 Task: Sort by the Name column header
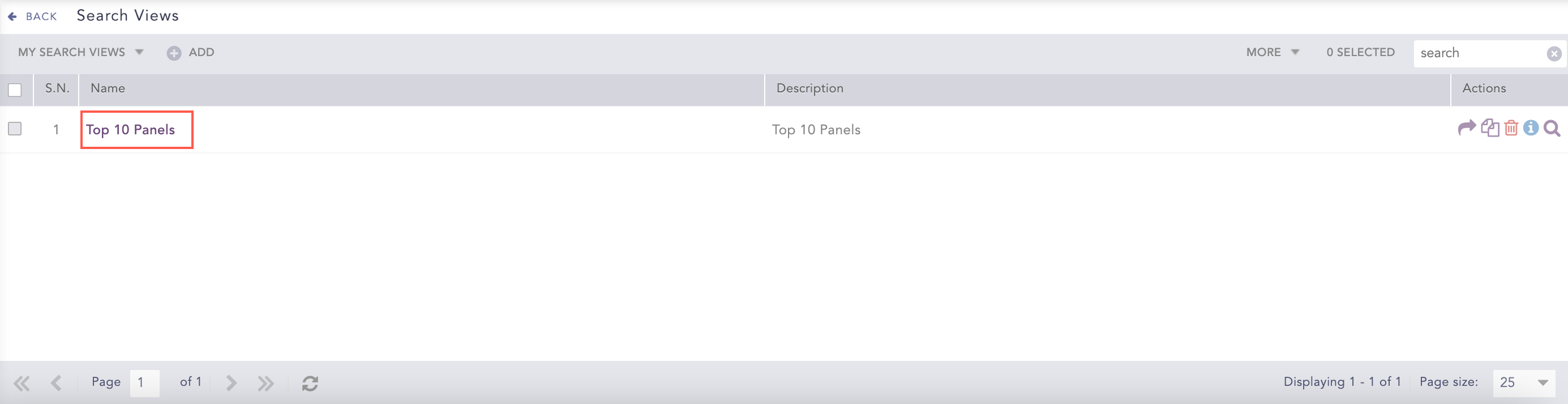tap(108, 88)
